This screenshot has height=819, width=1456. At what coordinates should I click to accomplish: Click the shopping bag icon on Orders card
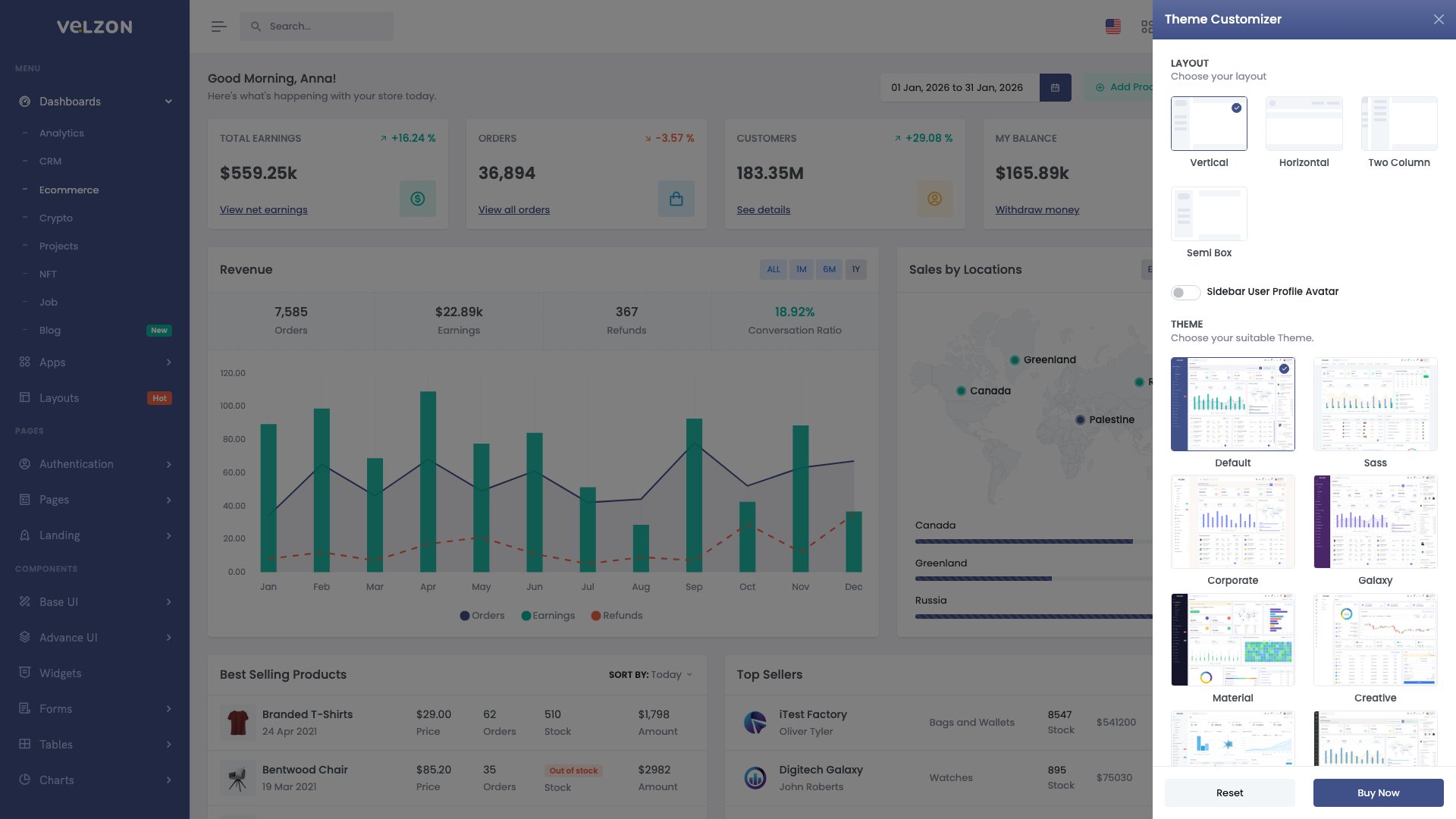coord(676,199)
